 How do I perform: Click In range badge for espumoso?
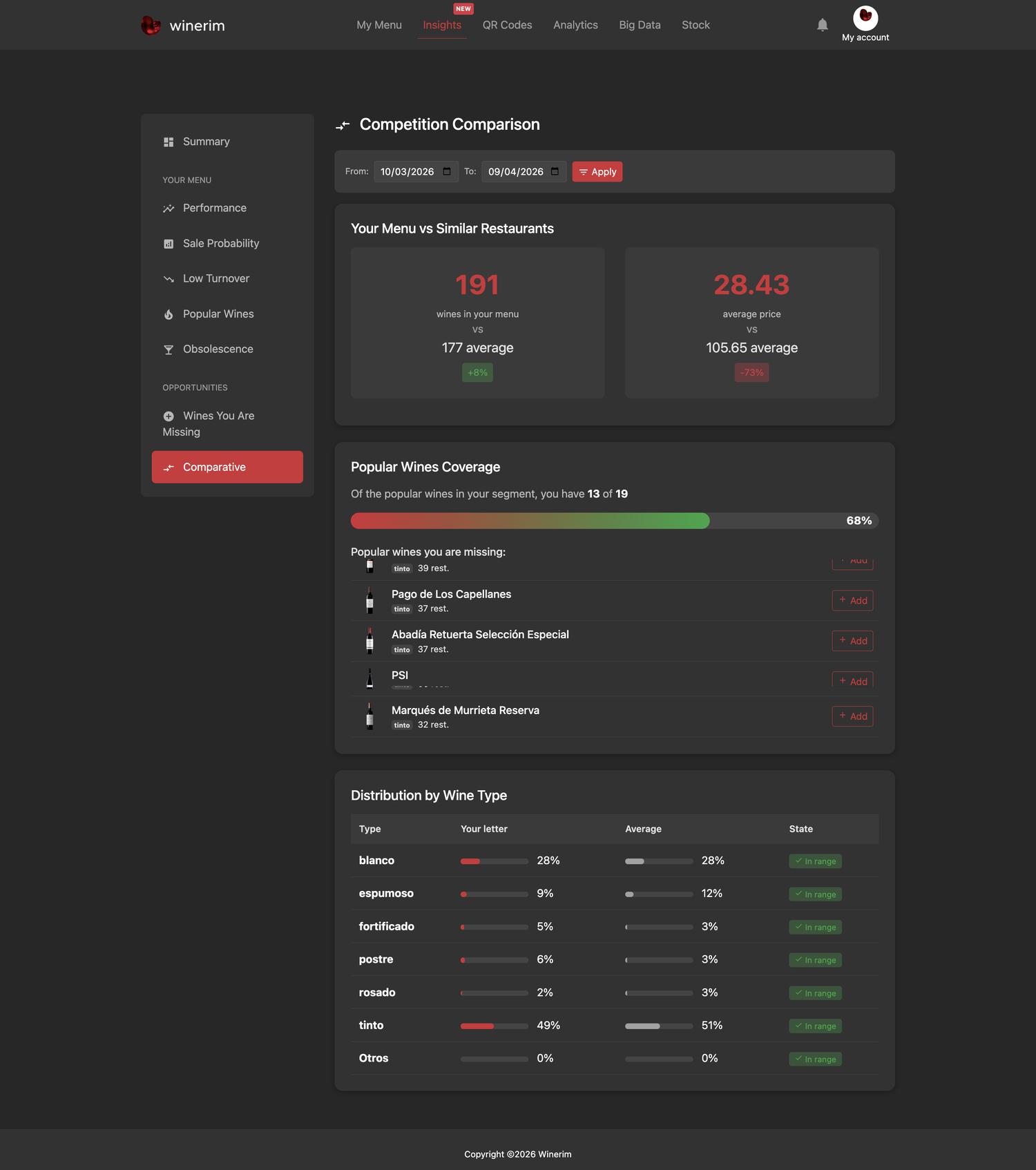[x=815, y=894]
